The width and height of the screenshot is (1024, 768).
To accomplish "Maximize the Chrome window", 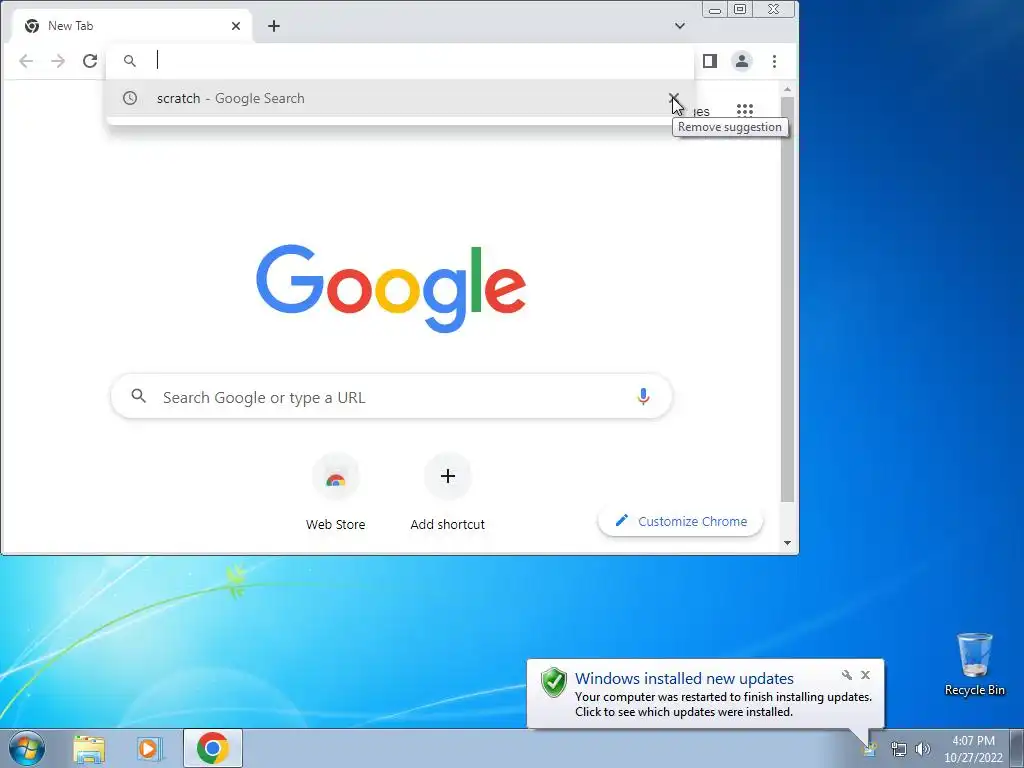I will (x=740, y=10).
